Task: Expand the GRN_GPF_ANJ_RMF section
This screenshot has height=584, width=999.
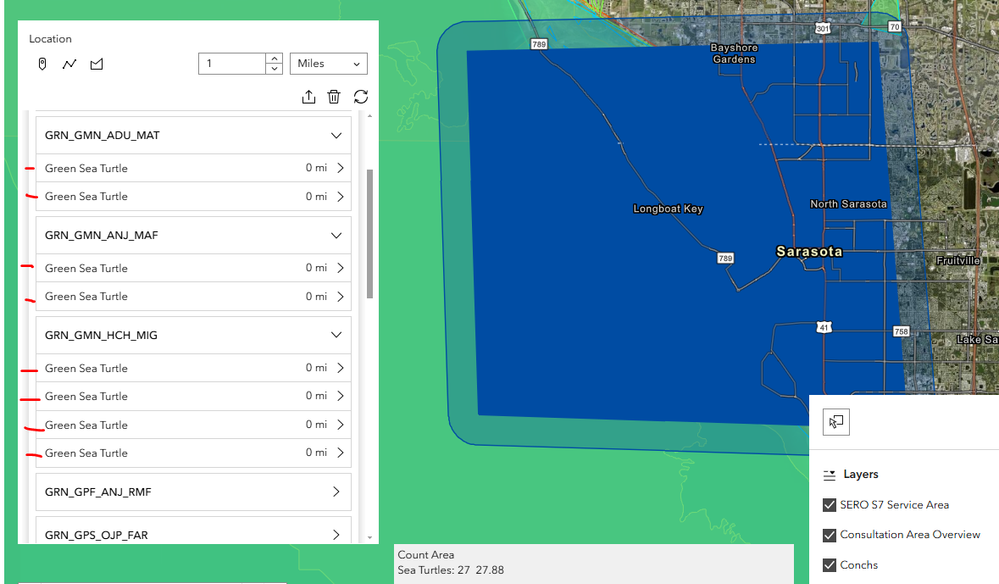Action: pos(336,491)
